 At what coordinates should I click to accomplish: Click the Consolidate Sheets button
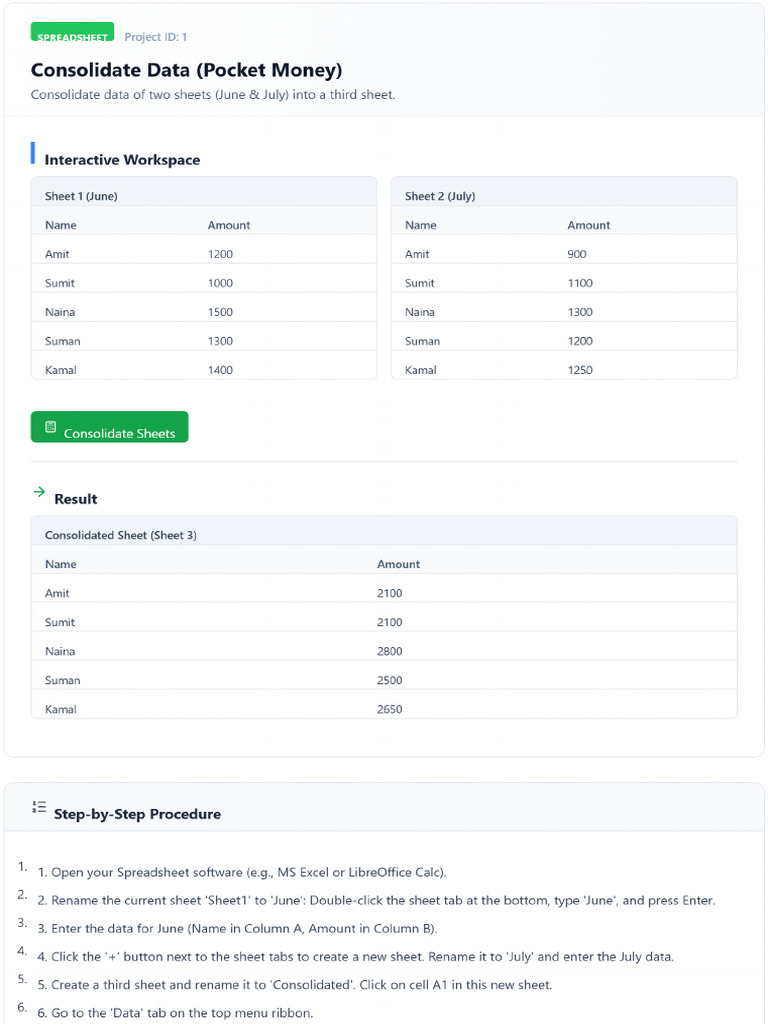tap(109, 426)
